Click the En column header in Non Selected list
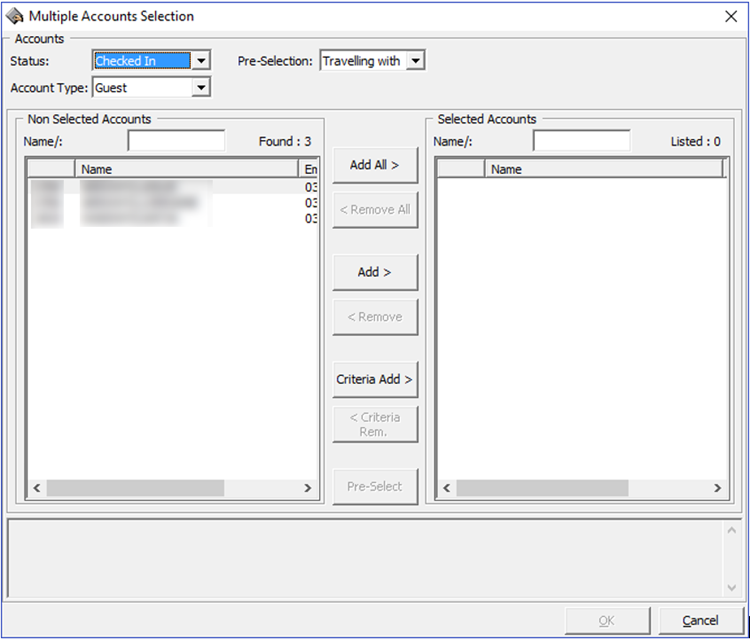 click(x=309, y=169)
